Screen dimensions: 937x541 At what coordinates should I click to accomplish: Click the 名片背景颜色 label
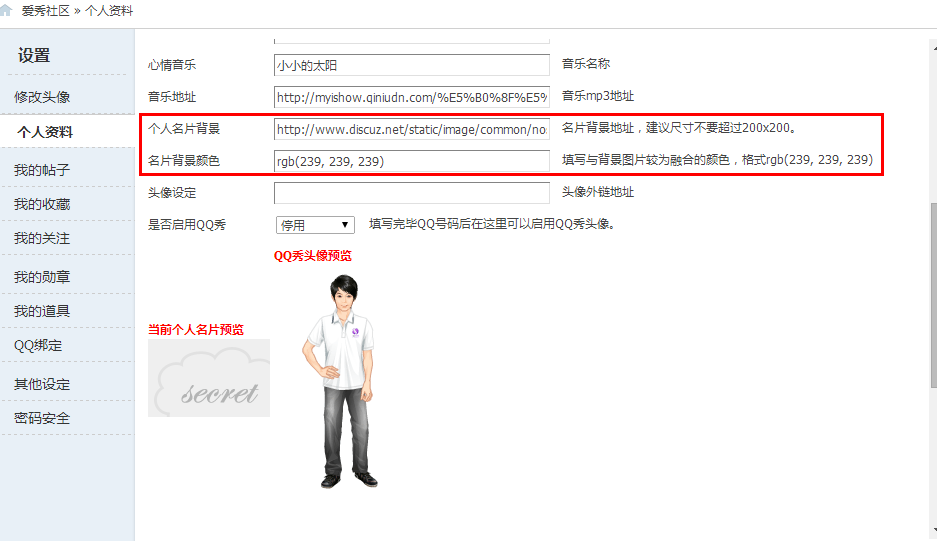pyautogui.click(x=184, y=161)
